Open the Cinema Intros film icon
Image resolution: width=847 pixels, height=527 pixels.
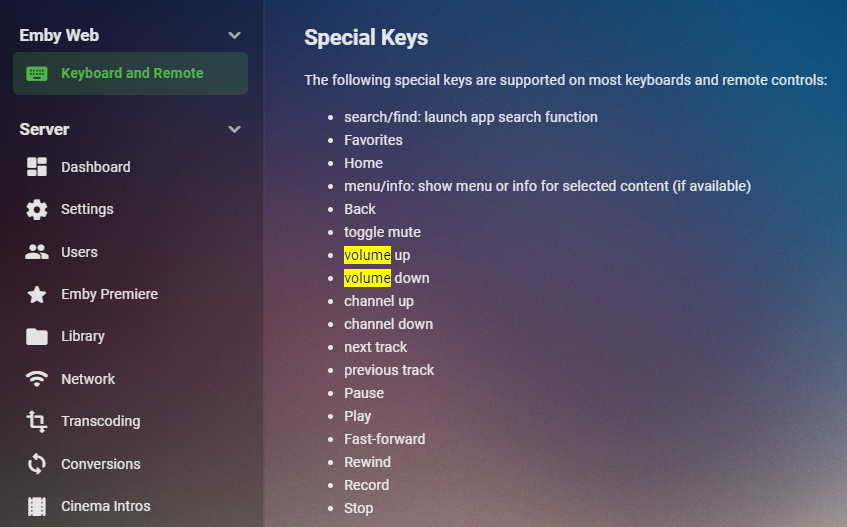tap(37, 506)
